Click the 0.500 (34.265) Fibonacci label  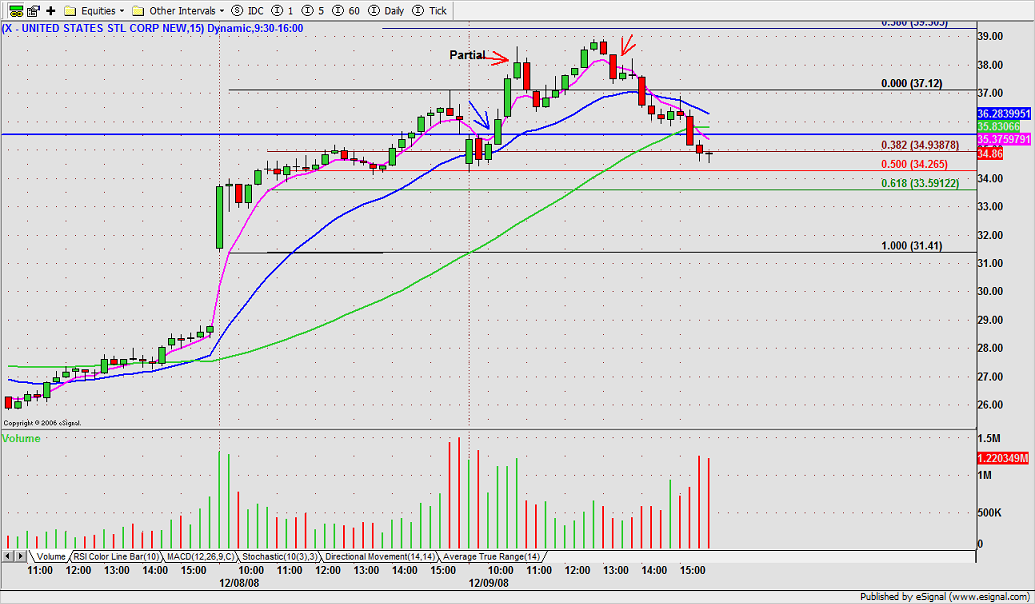[914, 164]
